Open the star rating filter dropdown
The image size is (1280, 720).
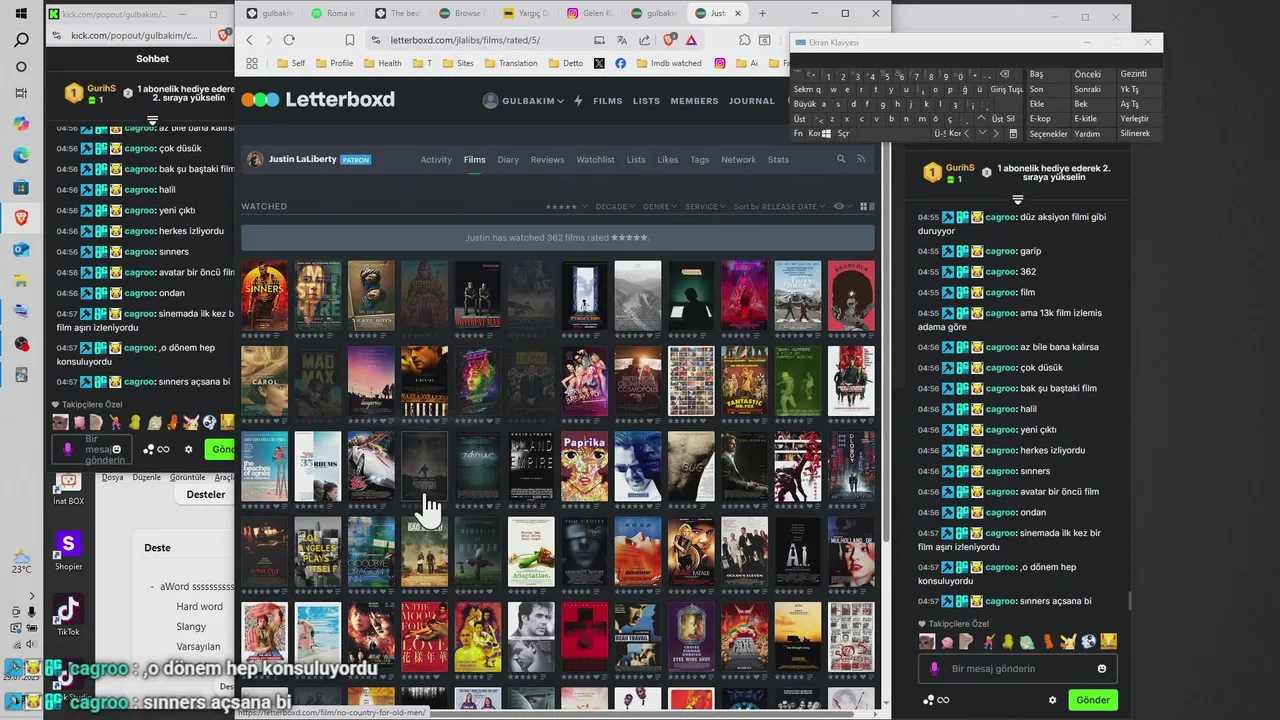click(x=565, y=207)
